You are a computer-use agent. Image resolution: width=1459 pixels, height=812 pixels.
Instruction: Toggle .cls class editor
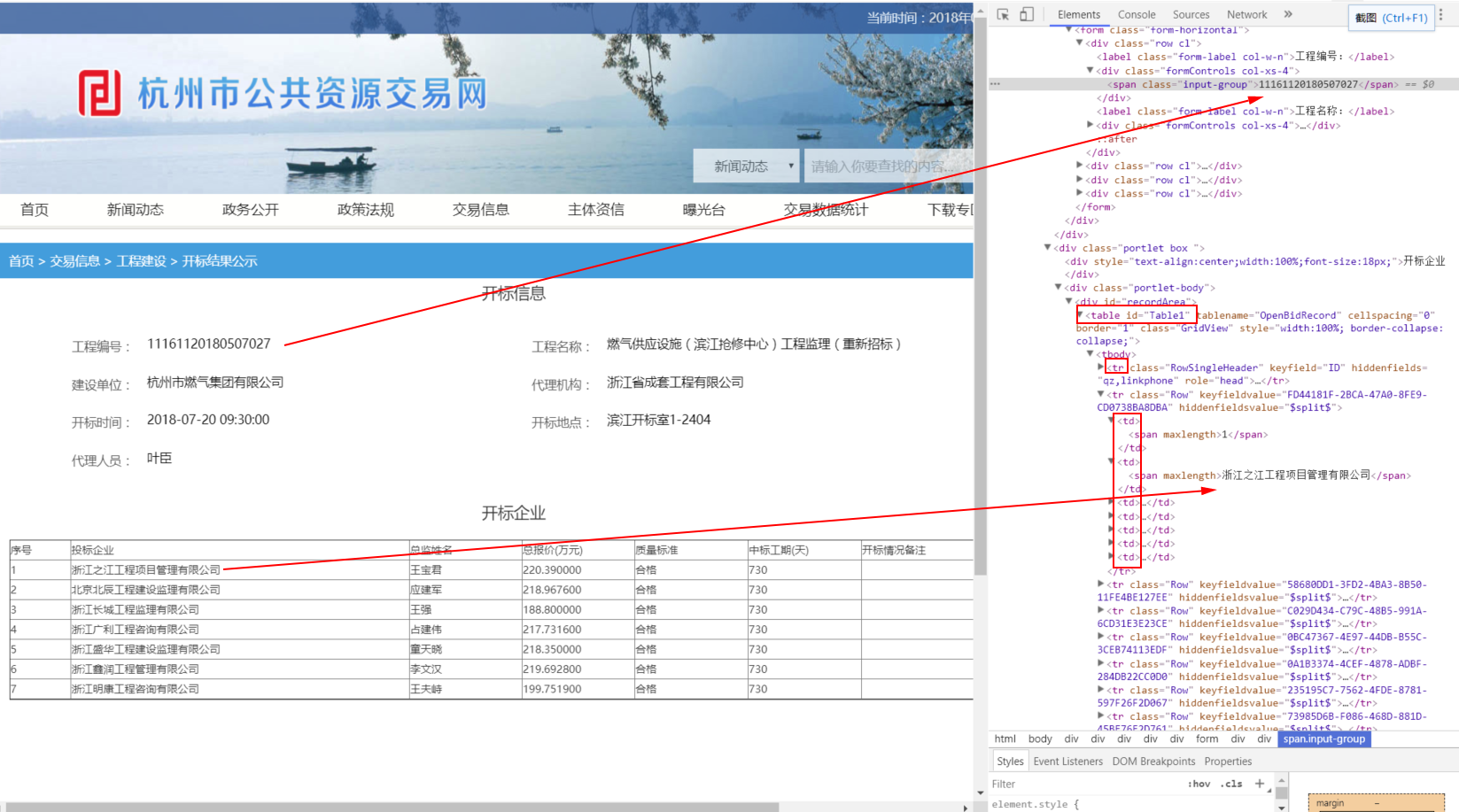pos(1231,784)
